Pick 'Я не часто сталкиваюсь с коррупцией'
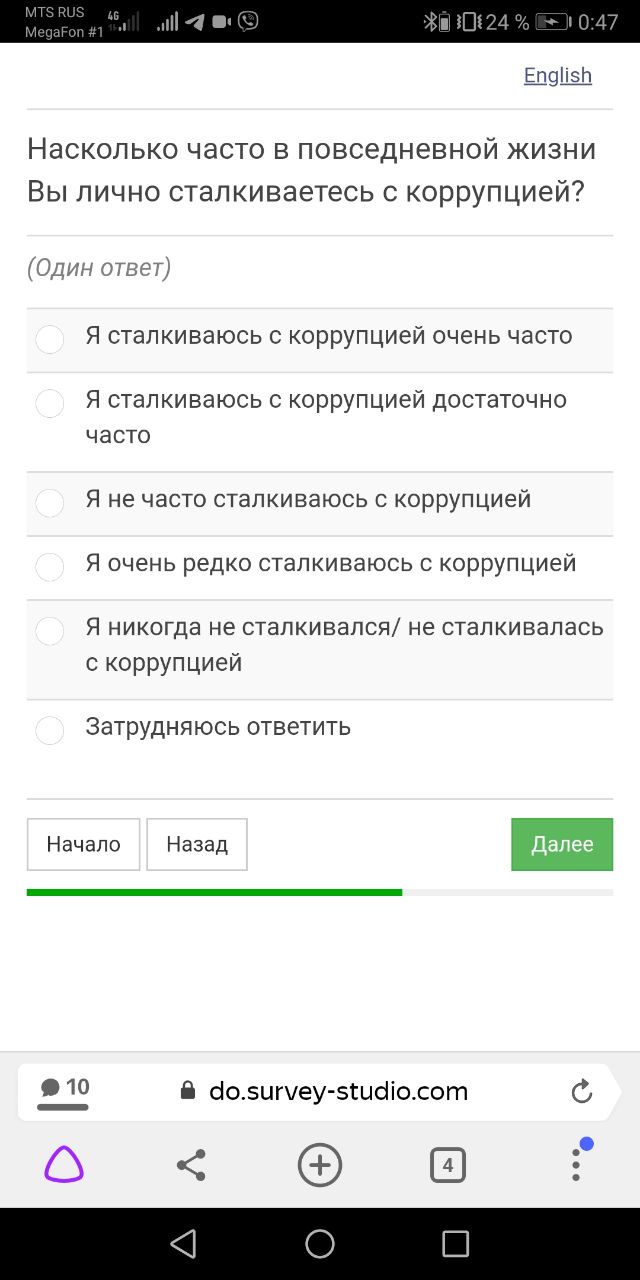The height and width of the screenshot is (1280, 640). 50,503
